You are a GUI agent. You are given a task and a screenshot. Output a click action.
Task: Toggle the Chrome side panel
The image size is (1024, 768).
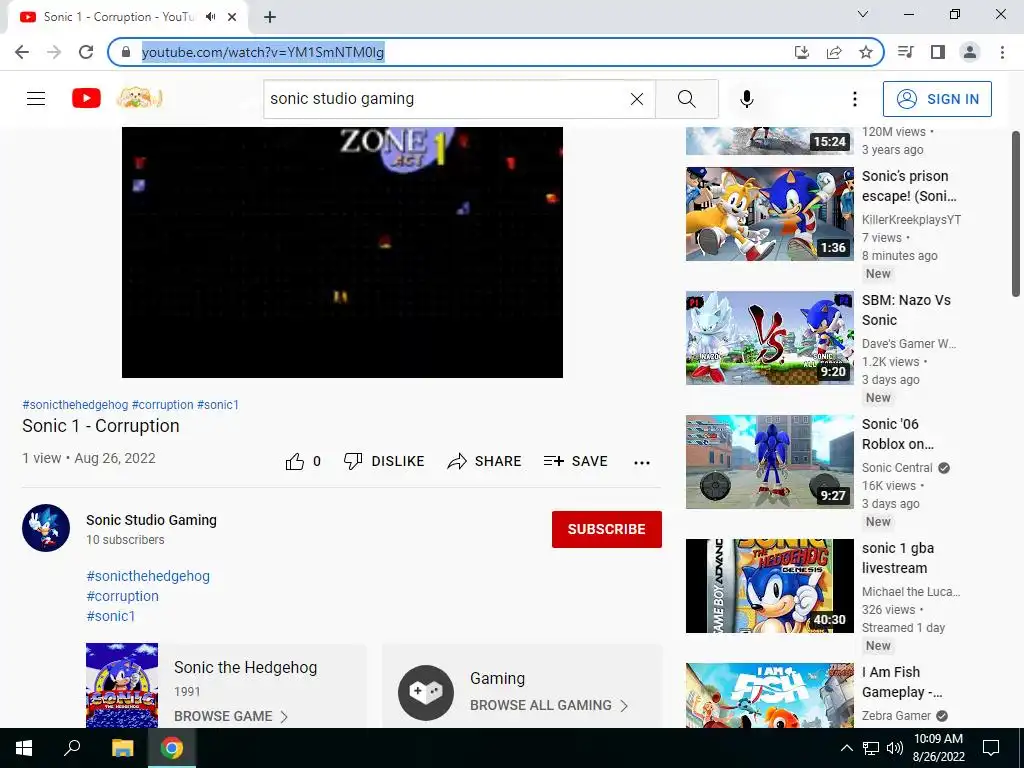938,52
